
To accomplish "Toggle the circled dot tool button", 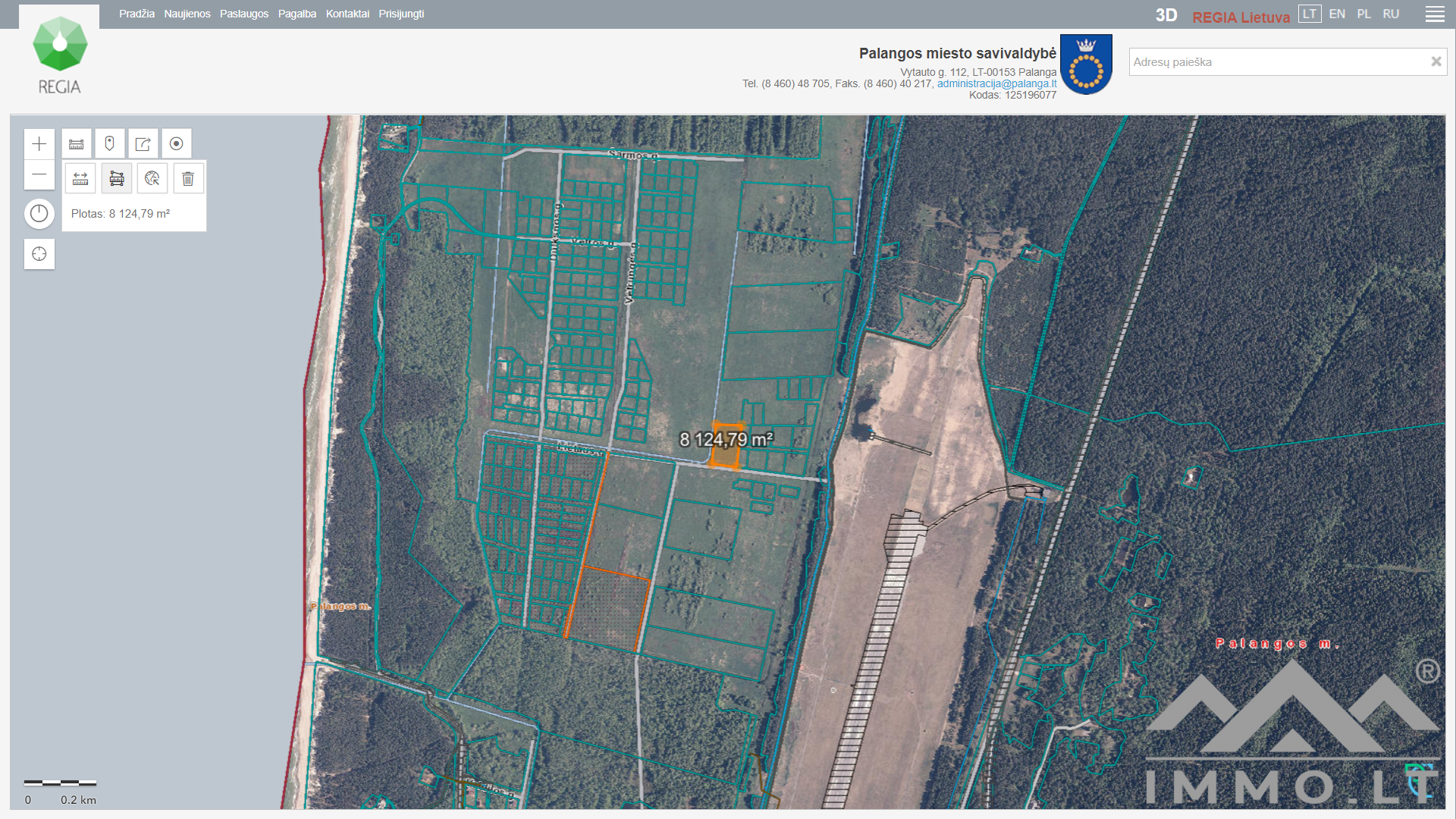I will tap(177, 144).
